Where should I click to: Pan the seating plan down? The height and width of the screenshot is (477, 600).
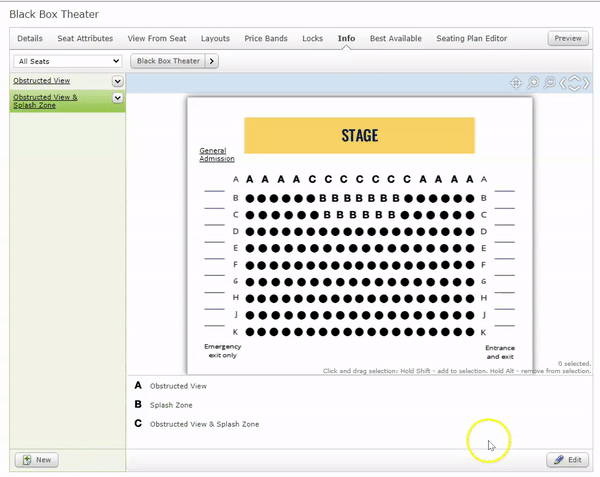[x=574, y=88]
